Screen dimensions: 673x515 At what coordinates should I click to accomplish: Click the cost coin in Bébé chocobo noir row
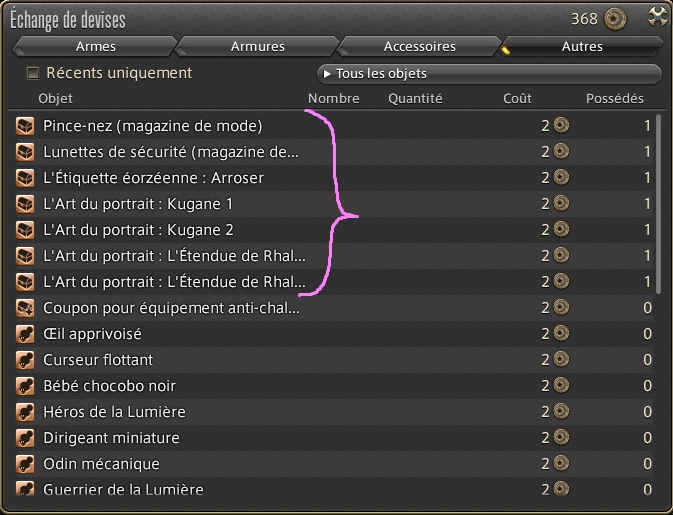pos(561,385)
